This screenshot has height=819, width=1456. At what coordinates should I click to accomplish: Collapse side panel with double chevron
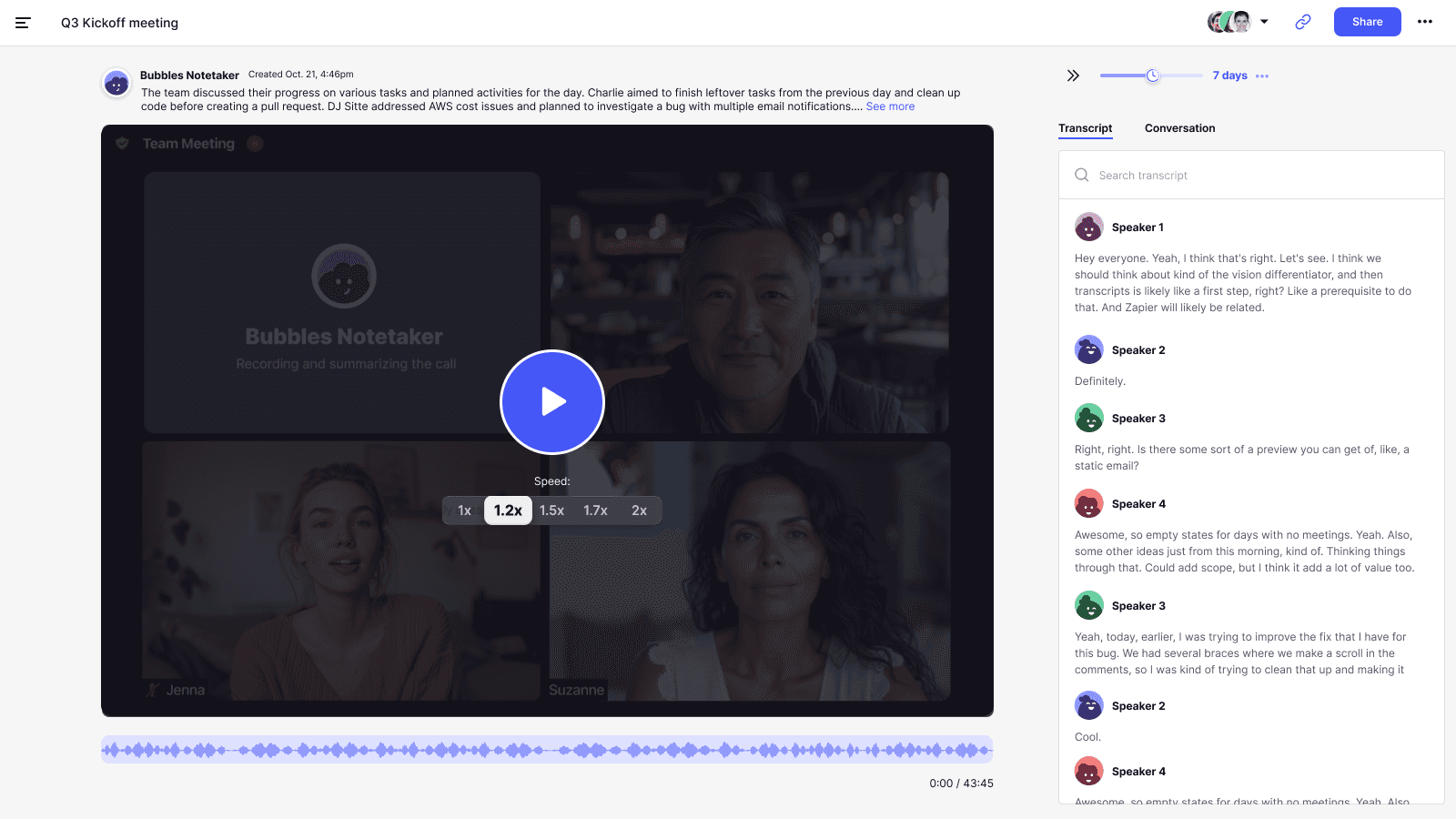(x=1073, y=76)
